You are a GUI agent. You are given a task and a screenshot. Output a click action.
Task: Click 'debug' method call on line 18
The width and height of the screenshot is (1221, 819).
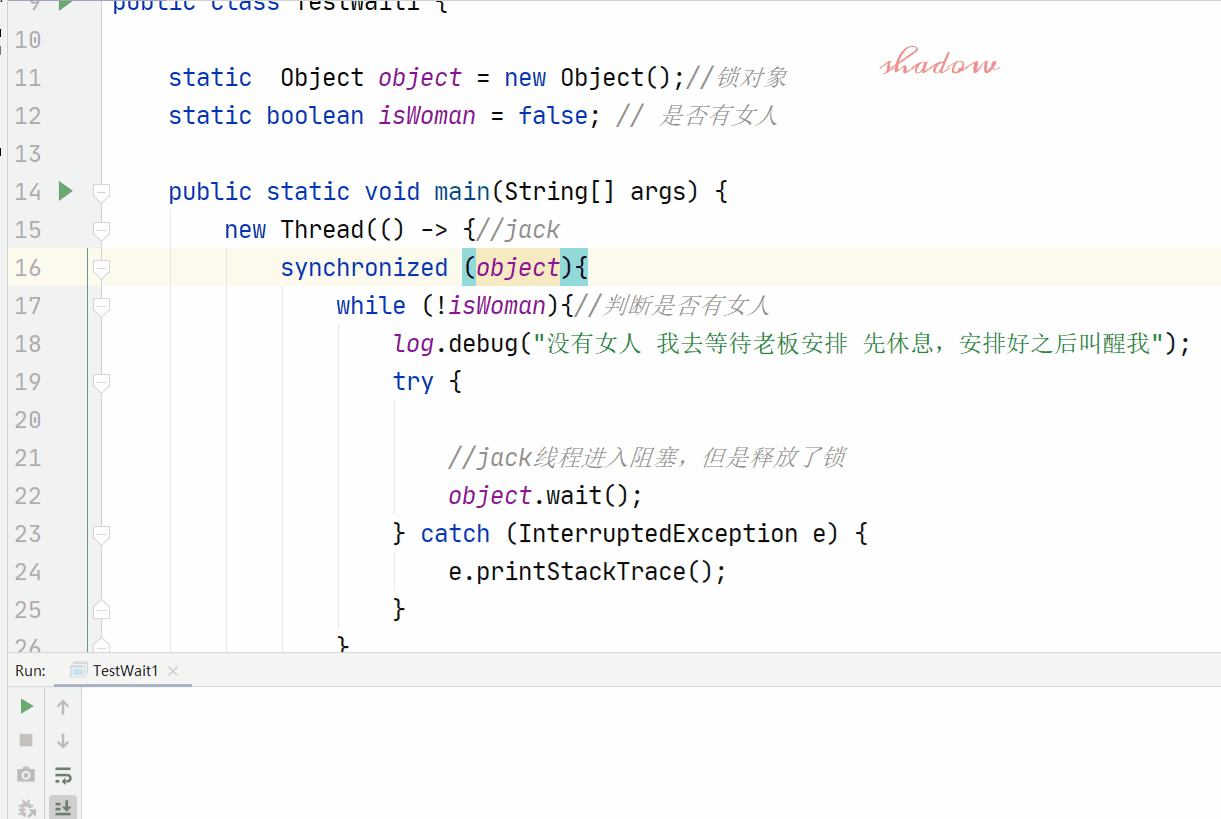click(483, 344)
